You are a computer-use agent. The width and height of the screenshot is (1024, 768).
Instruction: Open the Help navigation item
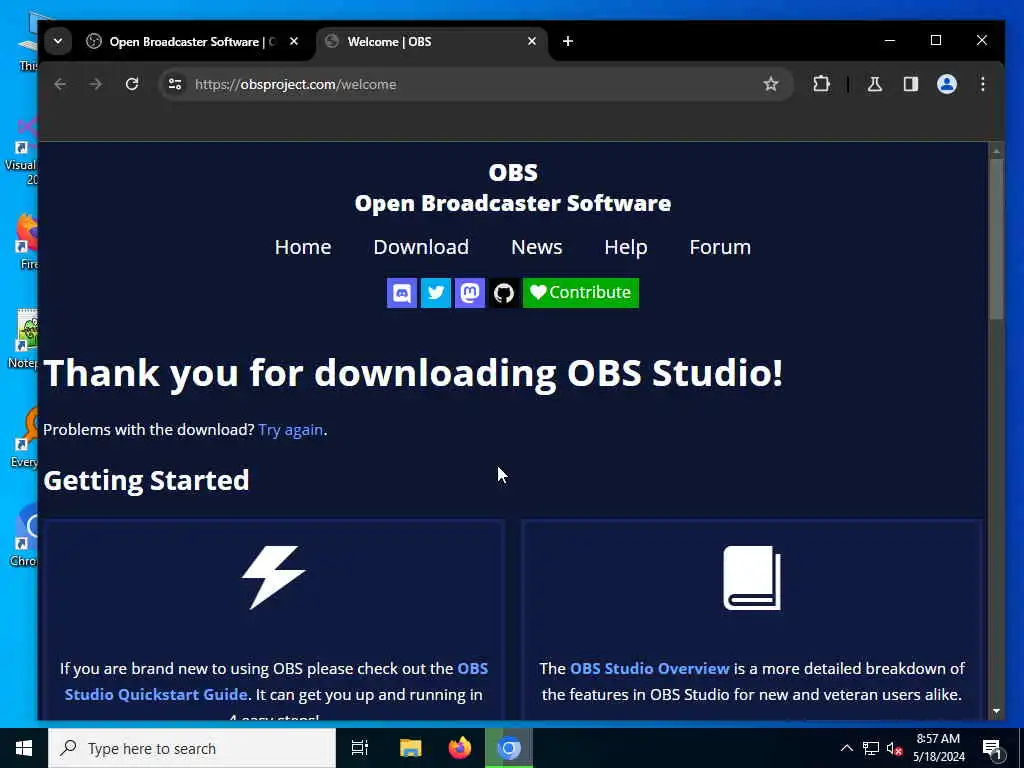tap(626, 247)
